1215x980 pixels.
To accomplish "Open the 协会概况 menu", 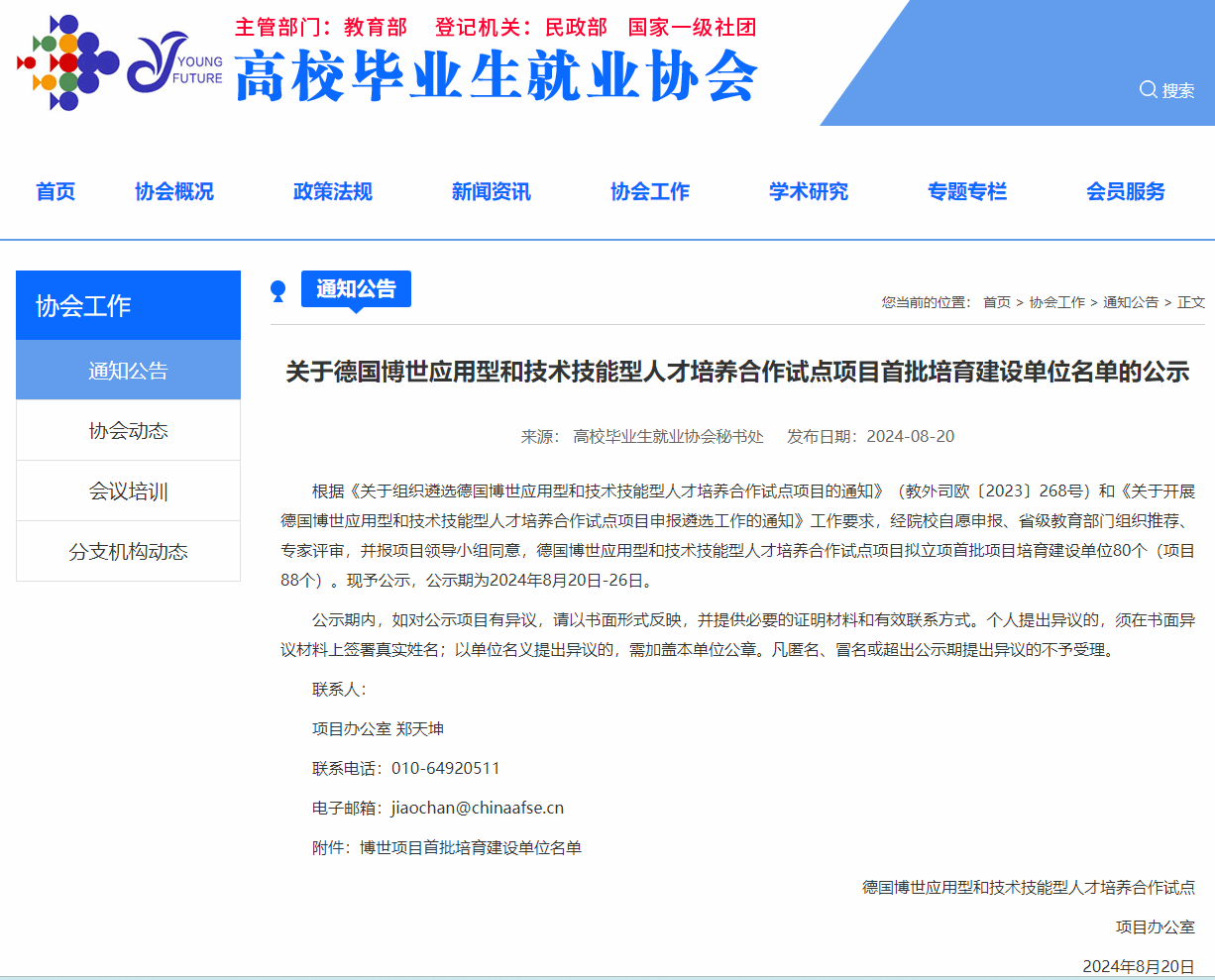I will point(174,191).
